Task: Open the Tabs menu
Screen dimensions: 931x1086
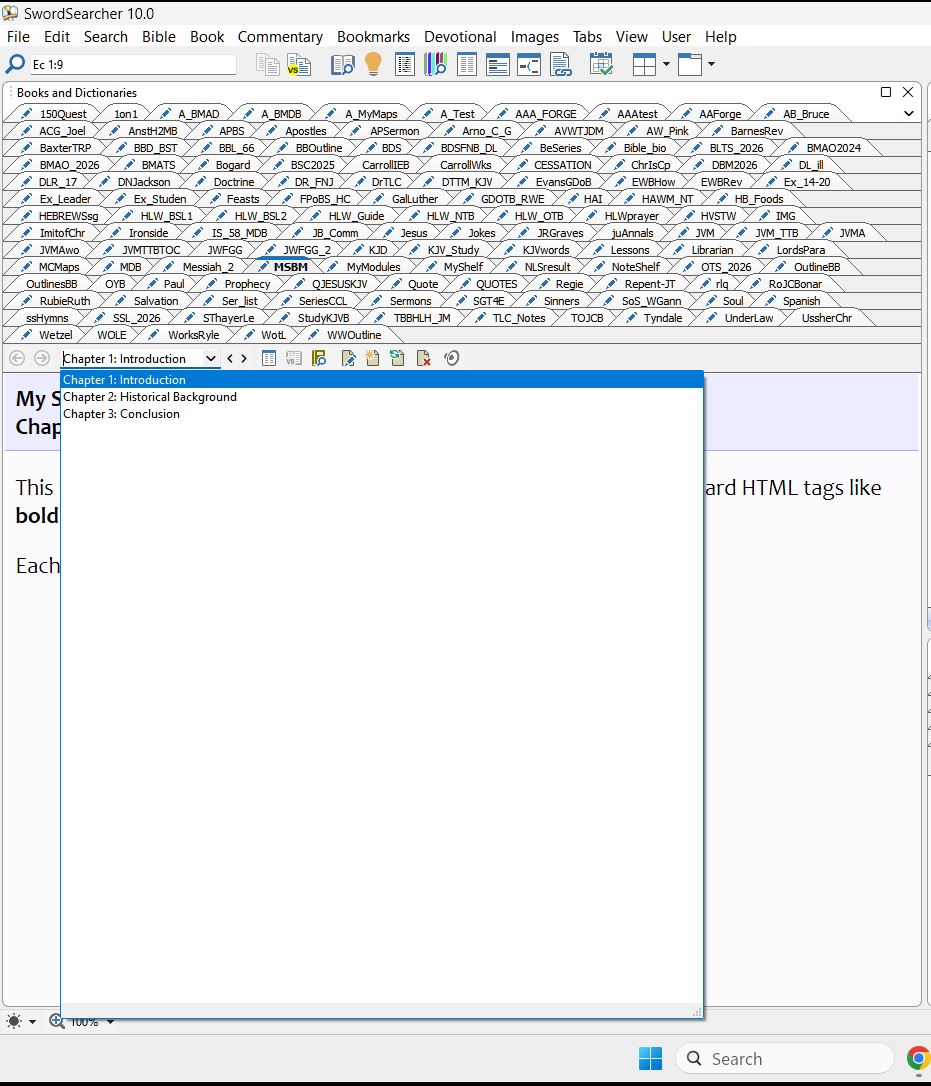Action: tap(587, 37)
